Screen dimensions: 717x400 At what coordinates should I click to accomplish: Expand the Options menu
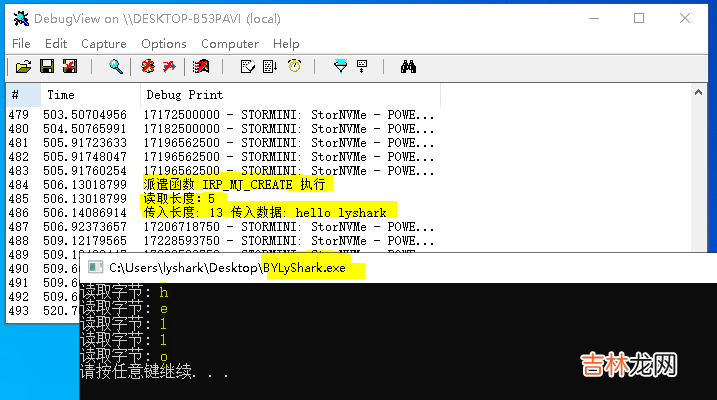click(163, 43)
